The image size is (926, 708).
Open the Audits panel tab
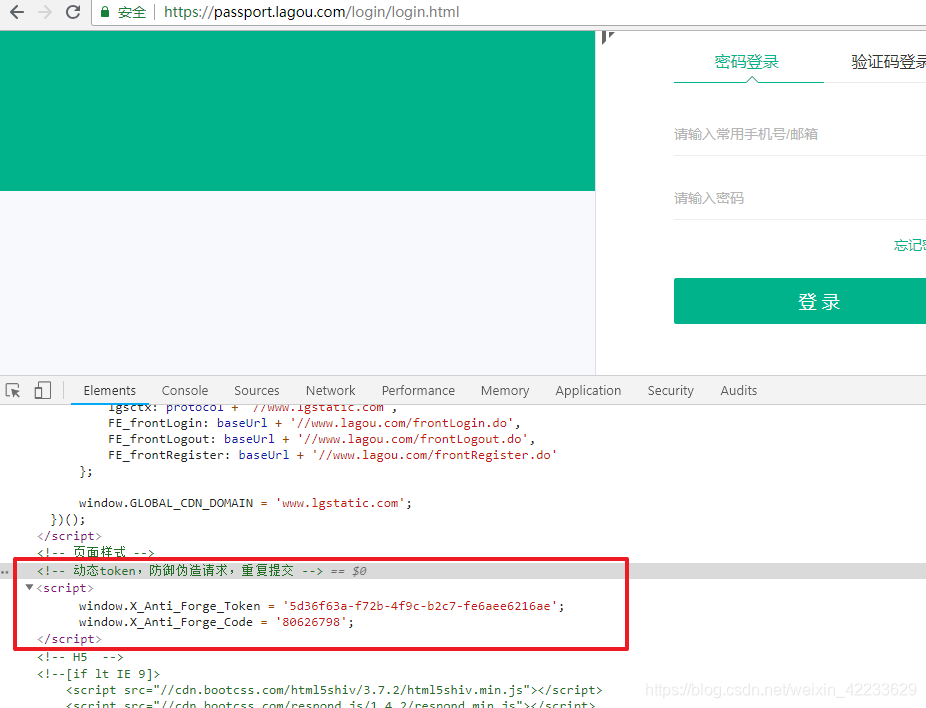click(738, 390)
